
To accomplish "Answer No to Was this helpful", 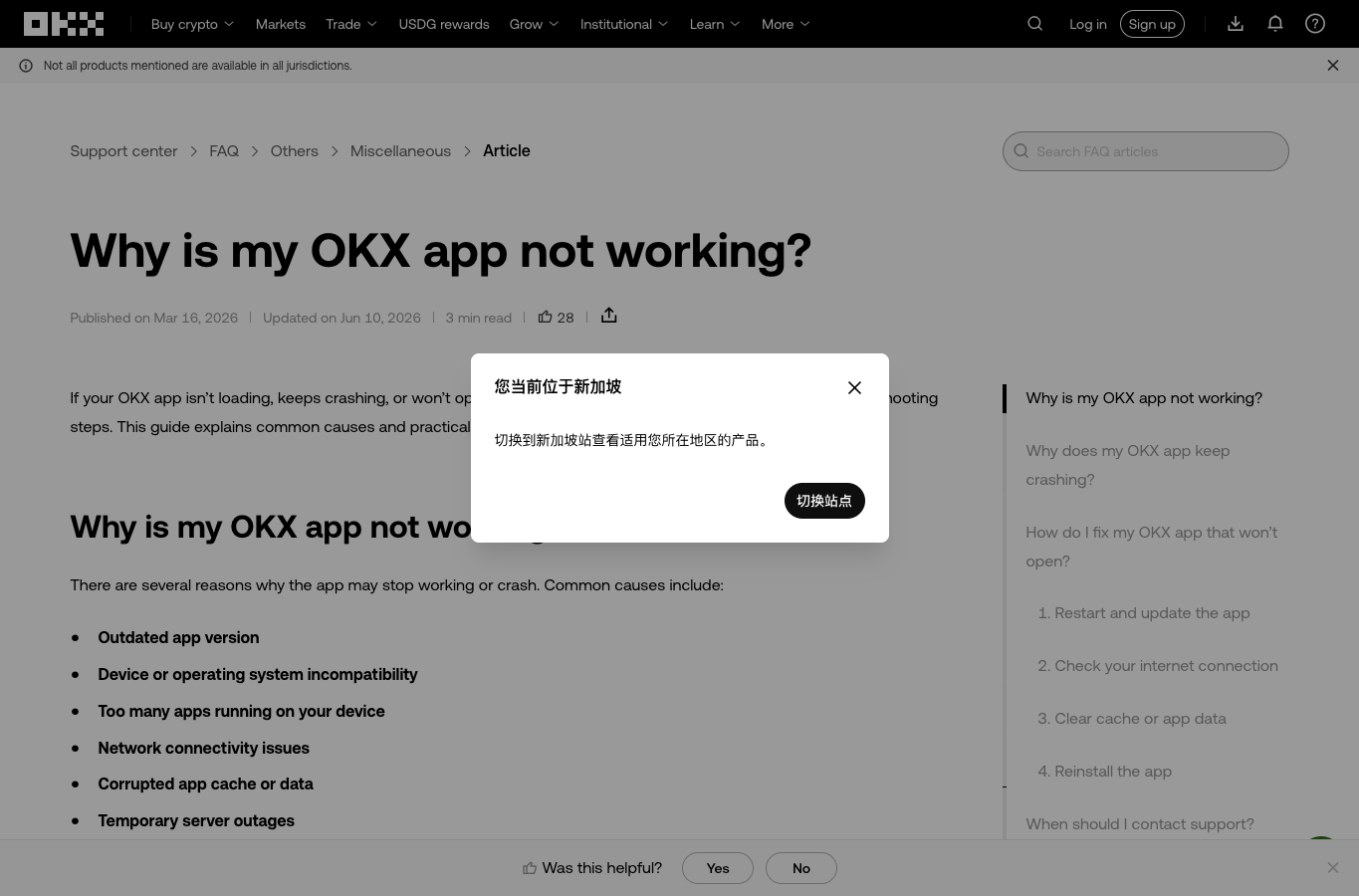I will [801, 868].
